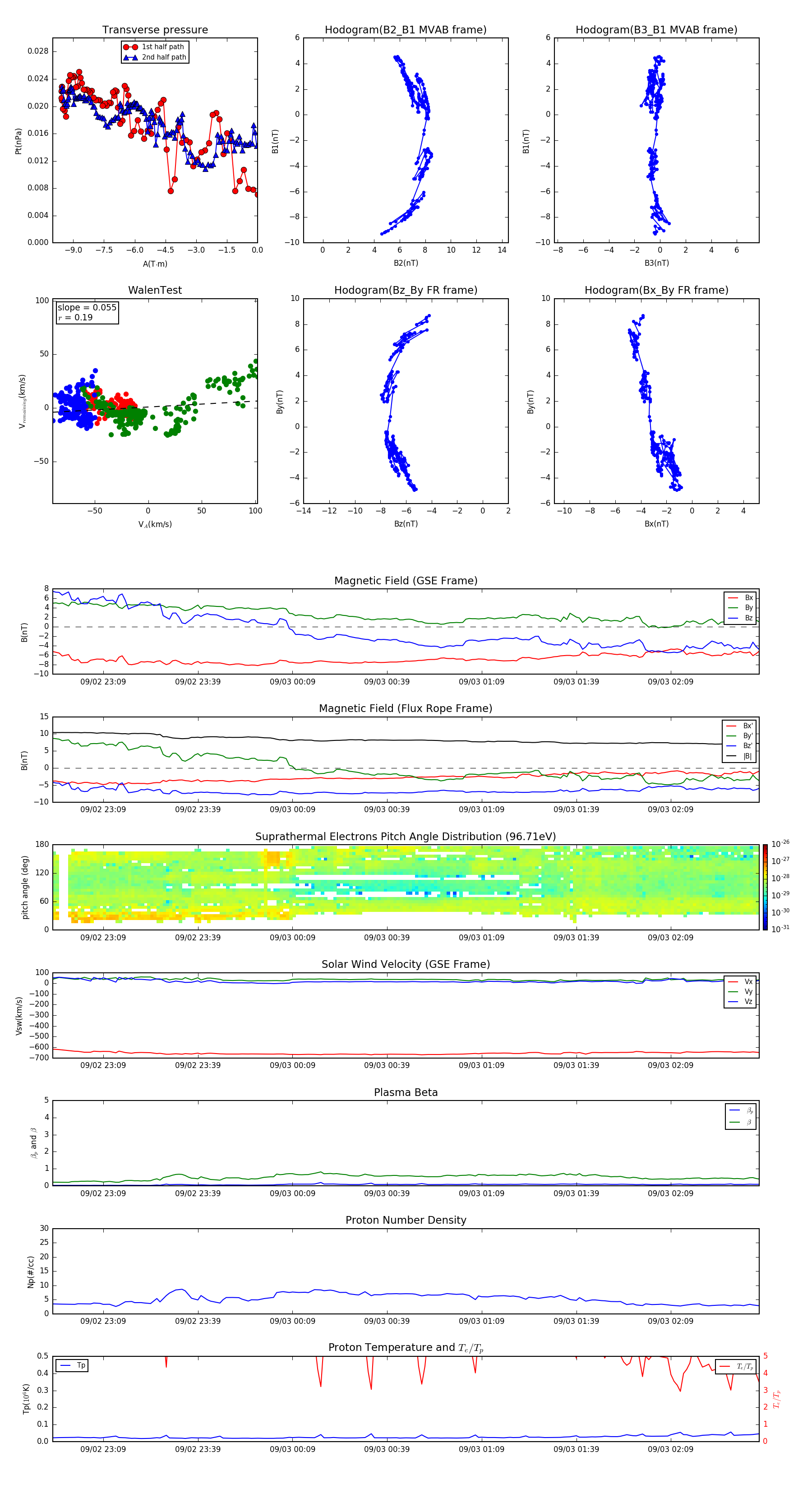The width and height of the screenshot is (812, 1489).
Task: Click '0.028' tick on Transverse pressure axis
Action: click(38, 51)
